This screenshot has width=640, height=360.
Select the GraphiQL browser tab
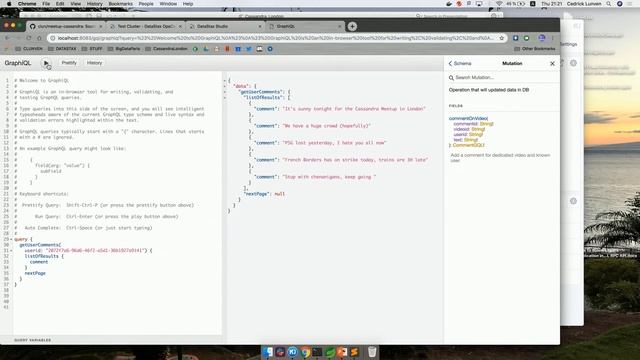coord(304,26)
